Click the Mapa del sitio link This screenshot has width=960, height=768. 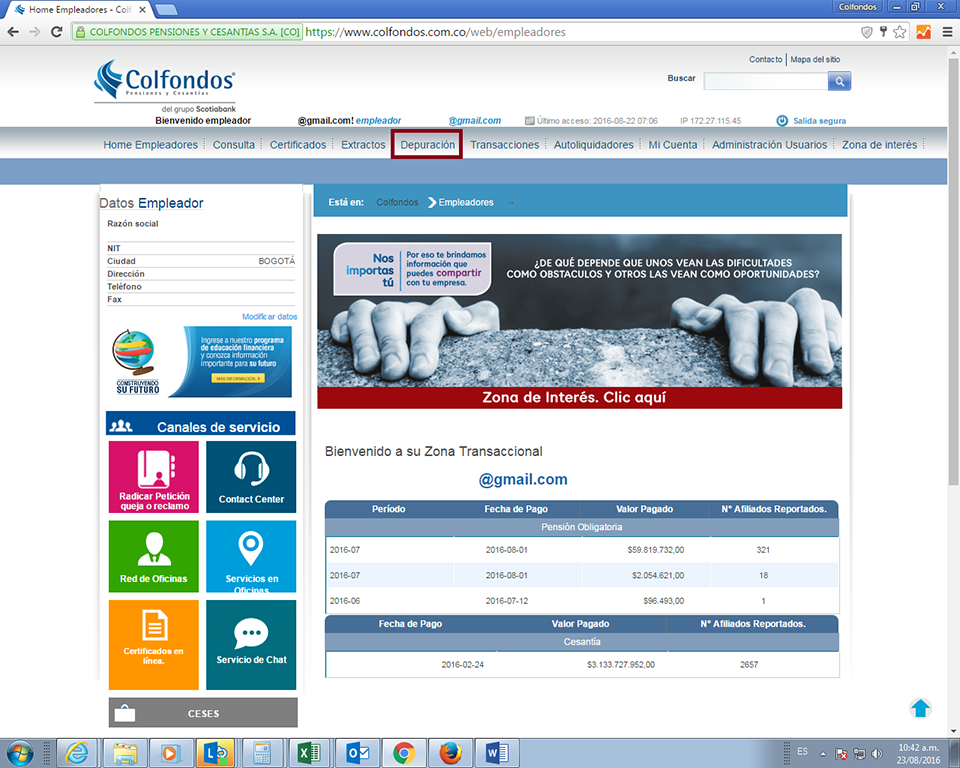815,60
